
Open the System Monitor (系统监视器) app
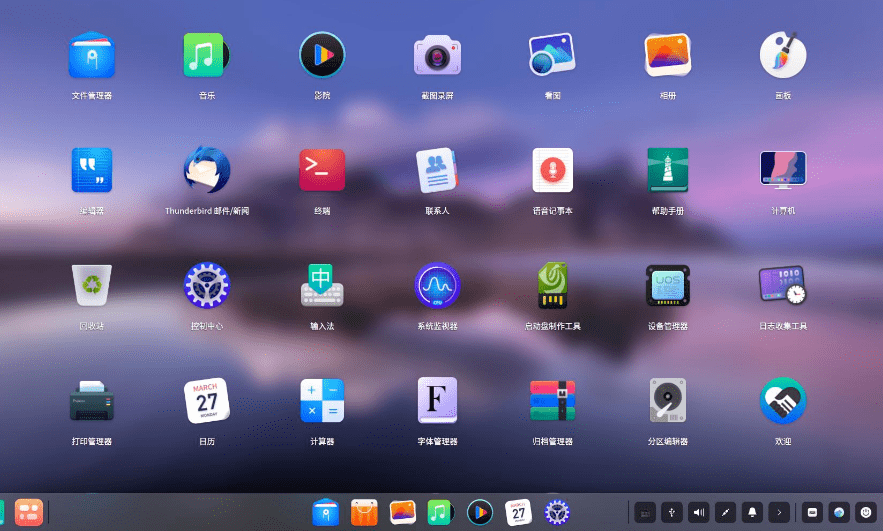437,286
